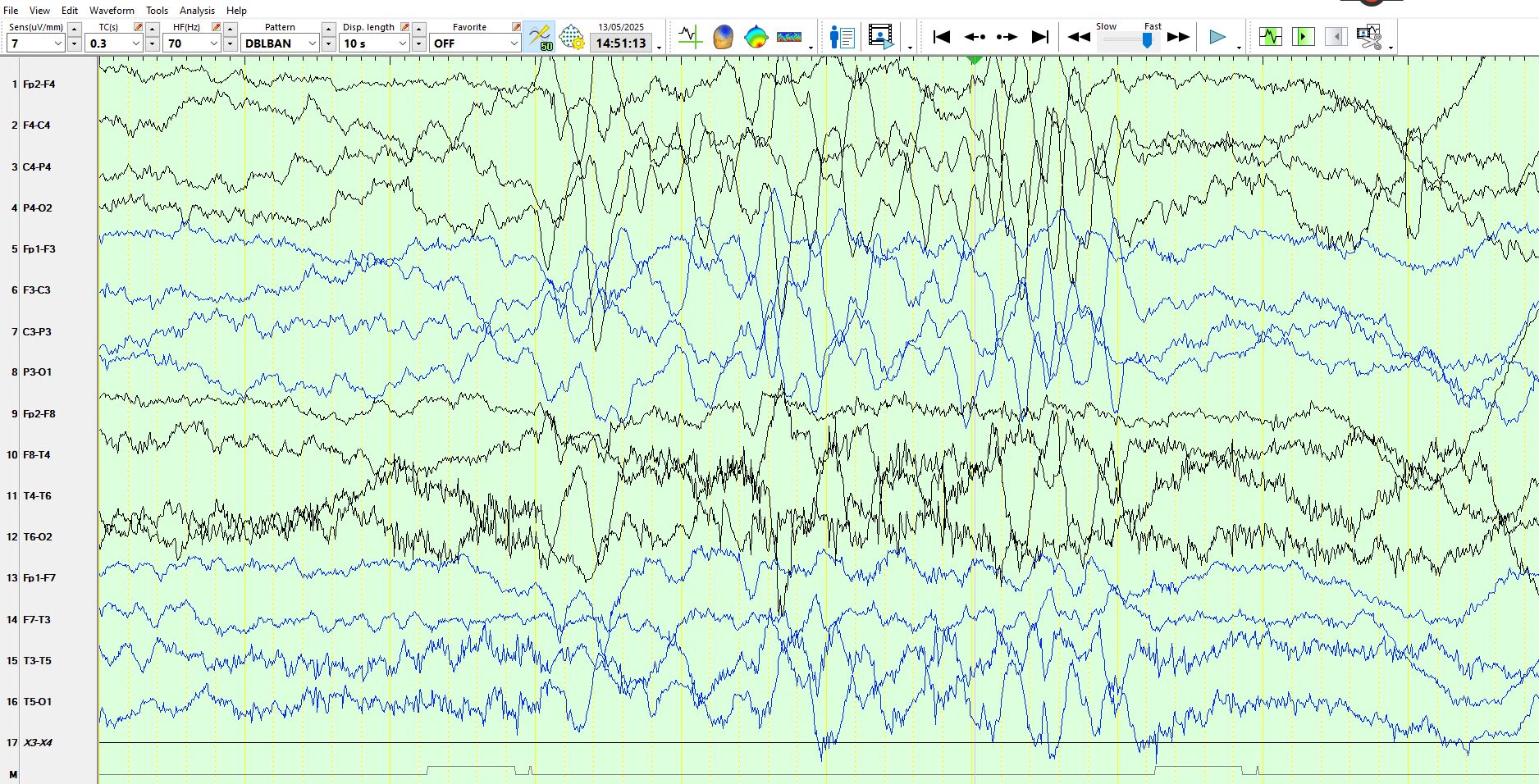Click the grey previous-event marker icon
This screenshot has height=784, width=1539.
1336,37
